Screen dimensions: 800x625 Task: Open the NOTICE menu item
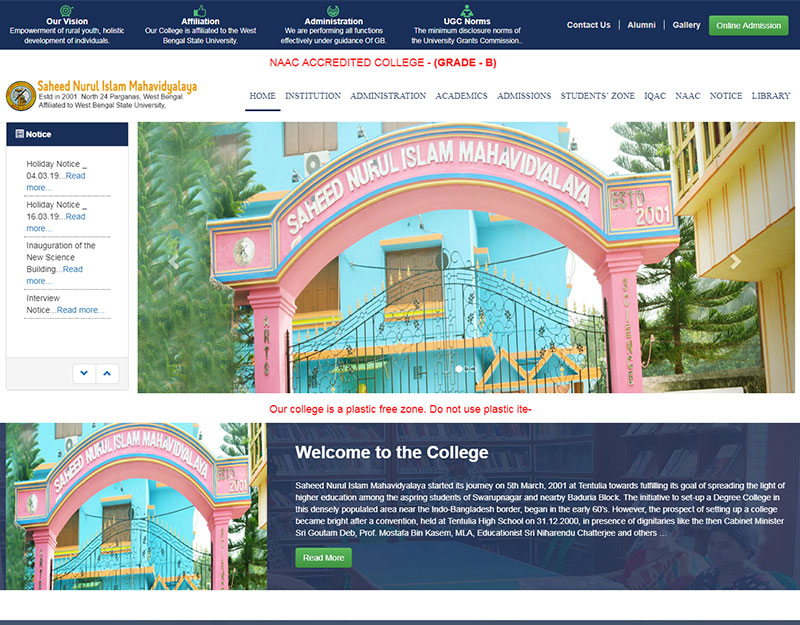[x=726, y=95]
